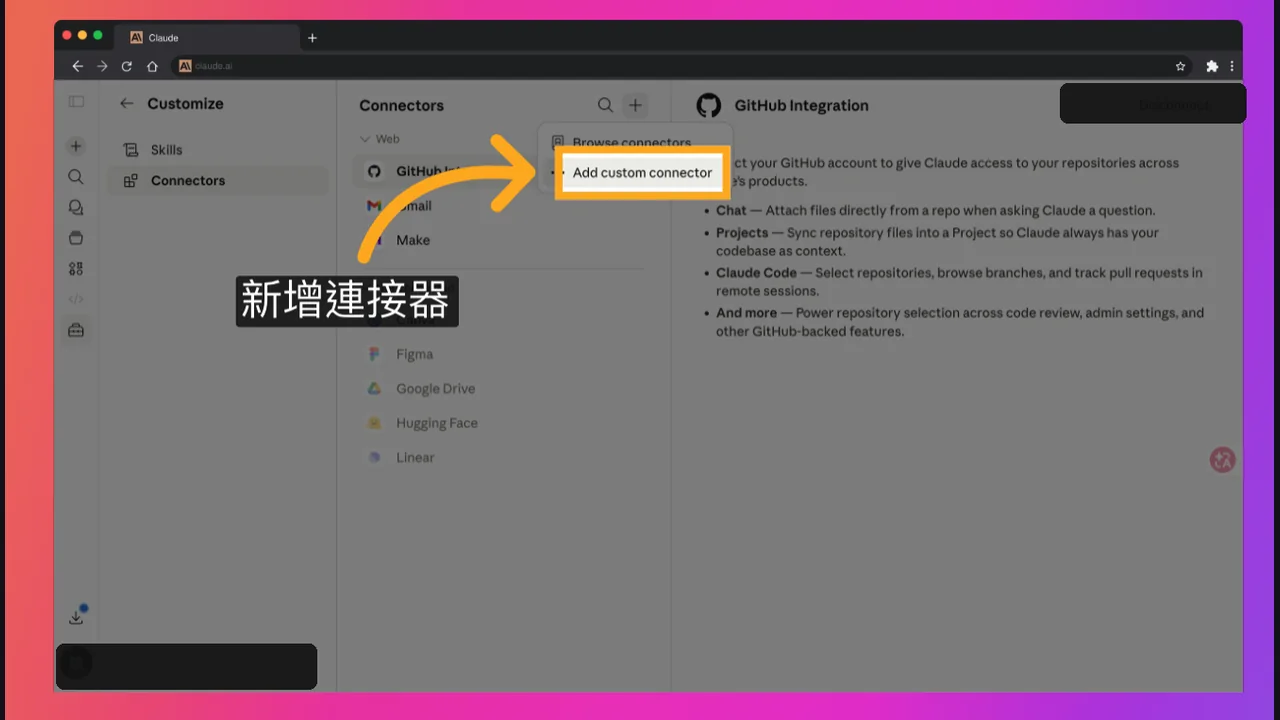Click the Browse connectors book icon

558,143
